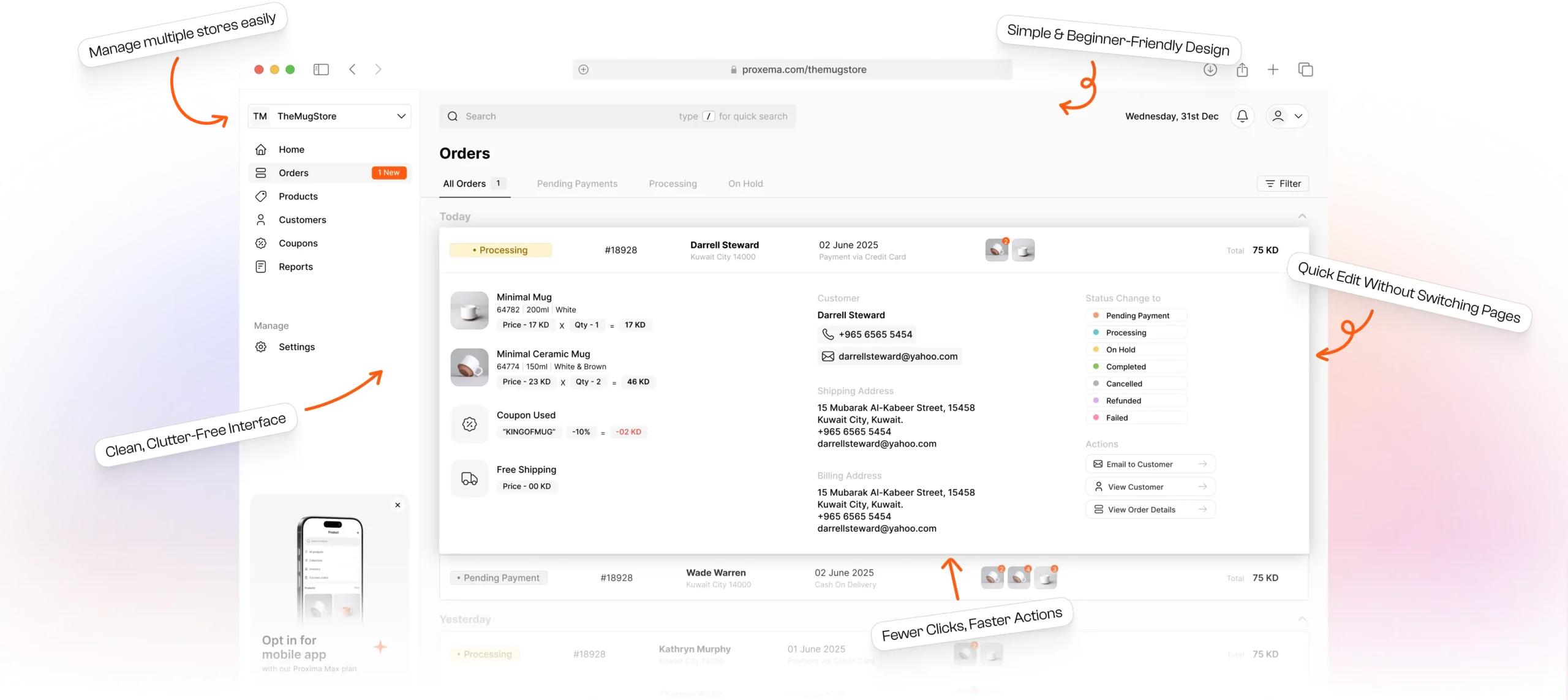Open the notifications bell

[1242, 116]
